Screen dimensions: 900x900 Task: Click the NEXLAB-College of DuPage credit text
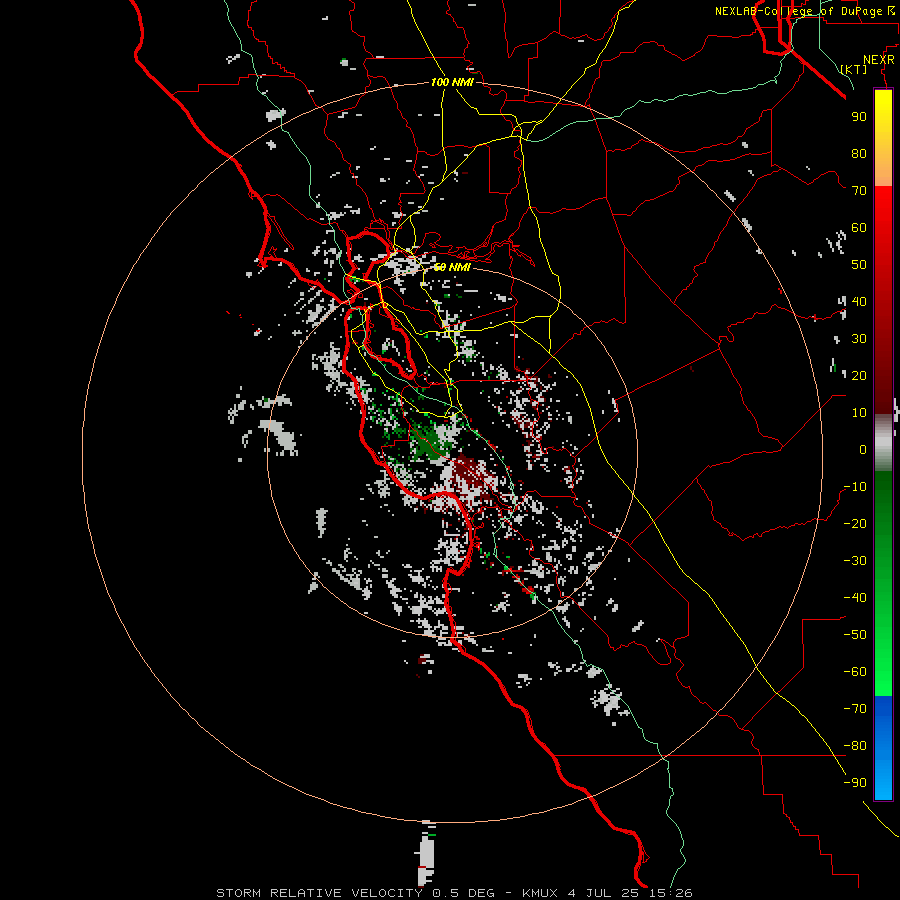pos(804,11)
